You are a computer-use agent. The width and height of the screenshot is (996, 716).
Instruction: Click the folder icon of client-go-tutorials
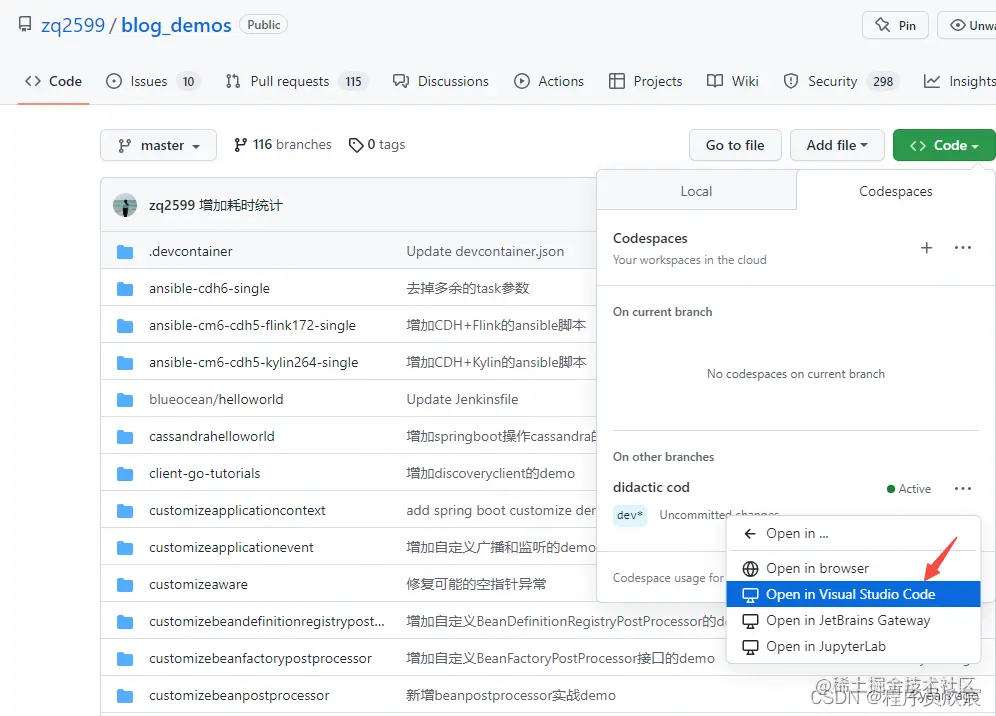[125, 474]
